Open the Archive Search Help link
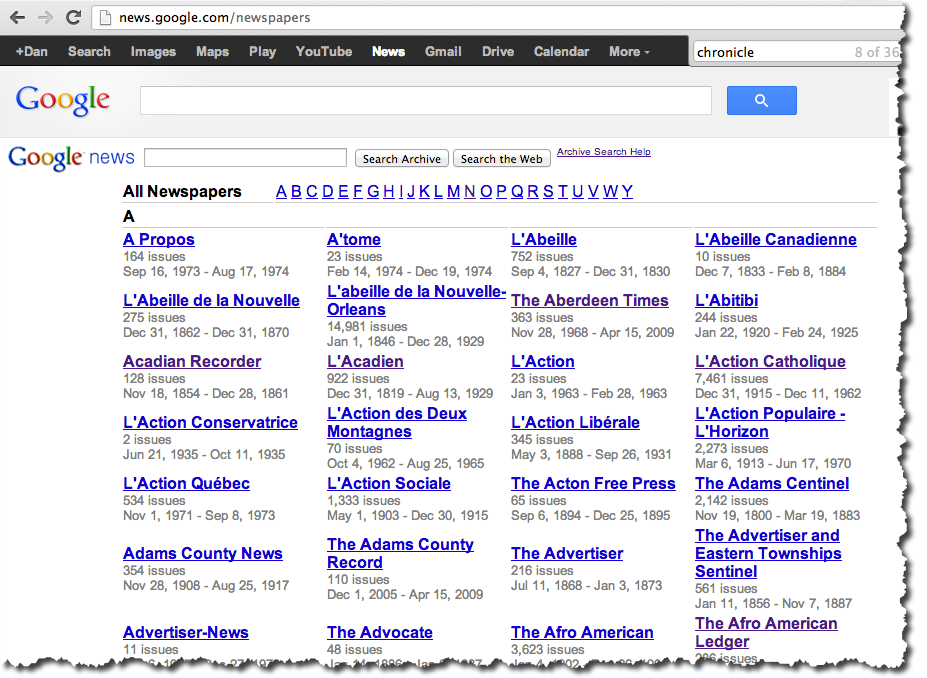927x678 pixels. [x=603, y=151]
